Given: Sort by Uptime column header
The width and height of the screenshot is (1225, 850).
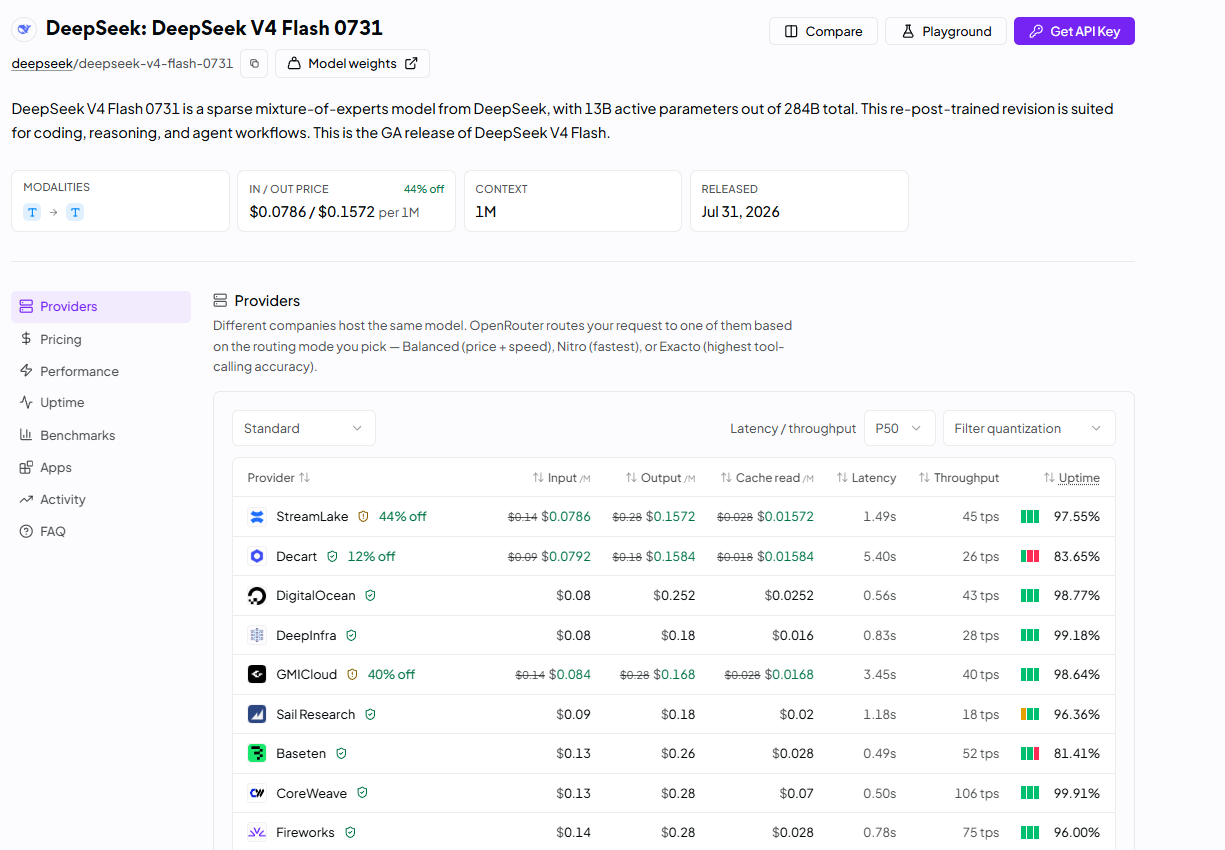Looking at the screenshot, I should point(1072,478).
